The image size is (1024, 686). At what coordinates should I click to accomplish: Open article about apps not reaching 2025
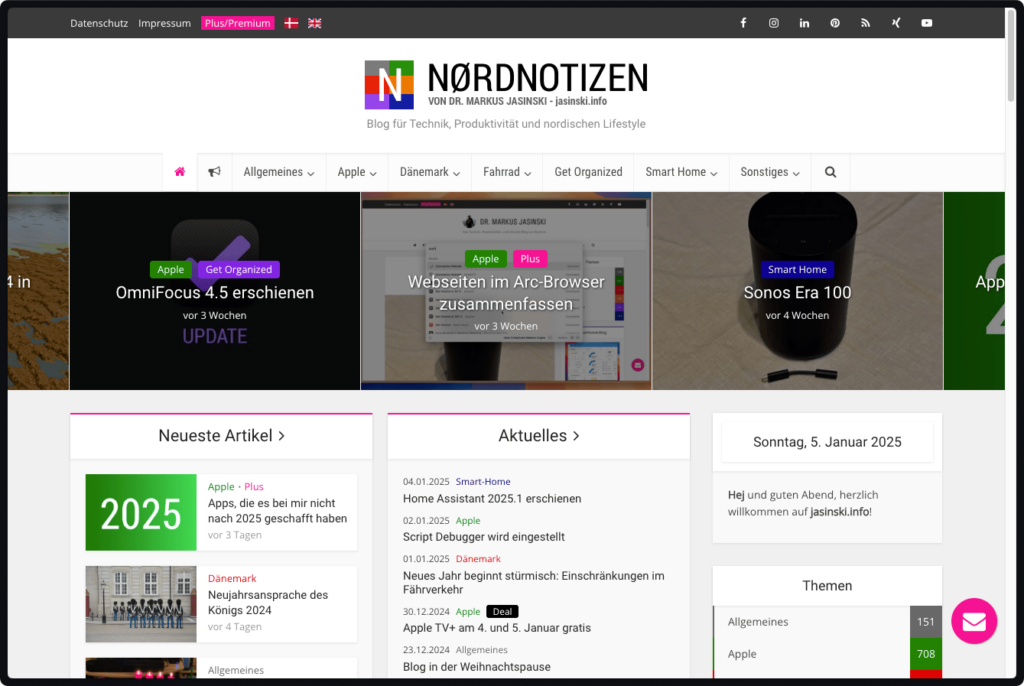[278, 511]
